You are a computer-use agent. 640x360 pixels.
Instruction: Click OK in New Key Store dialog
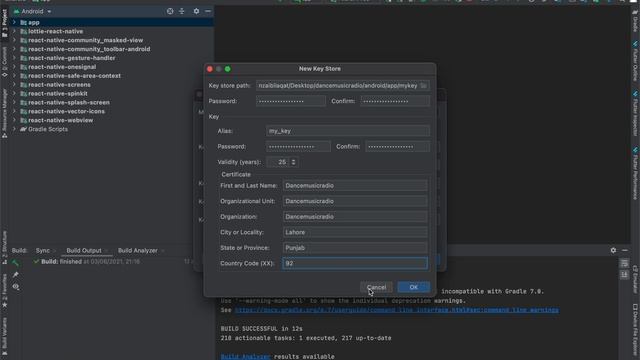point(413,287)
